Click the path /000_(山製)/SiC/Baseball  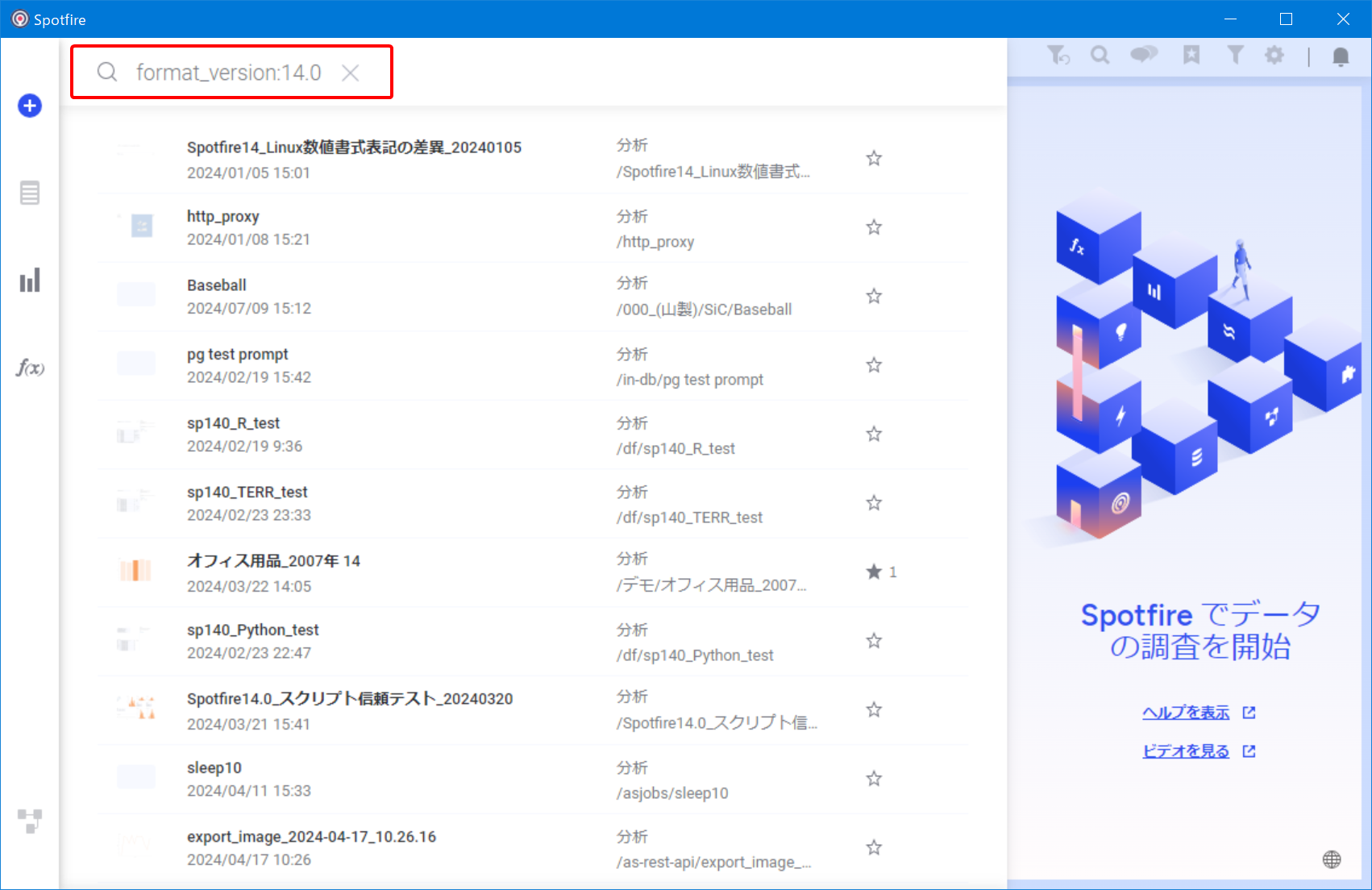pos(704,310)
